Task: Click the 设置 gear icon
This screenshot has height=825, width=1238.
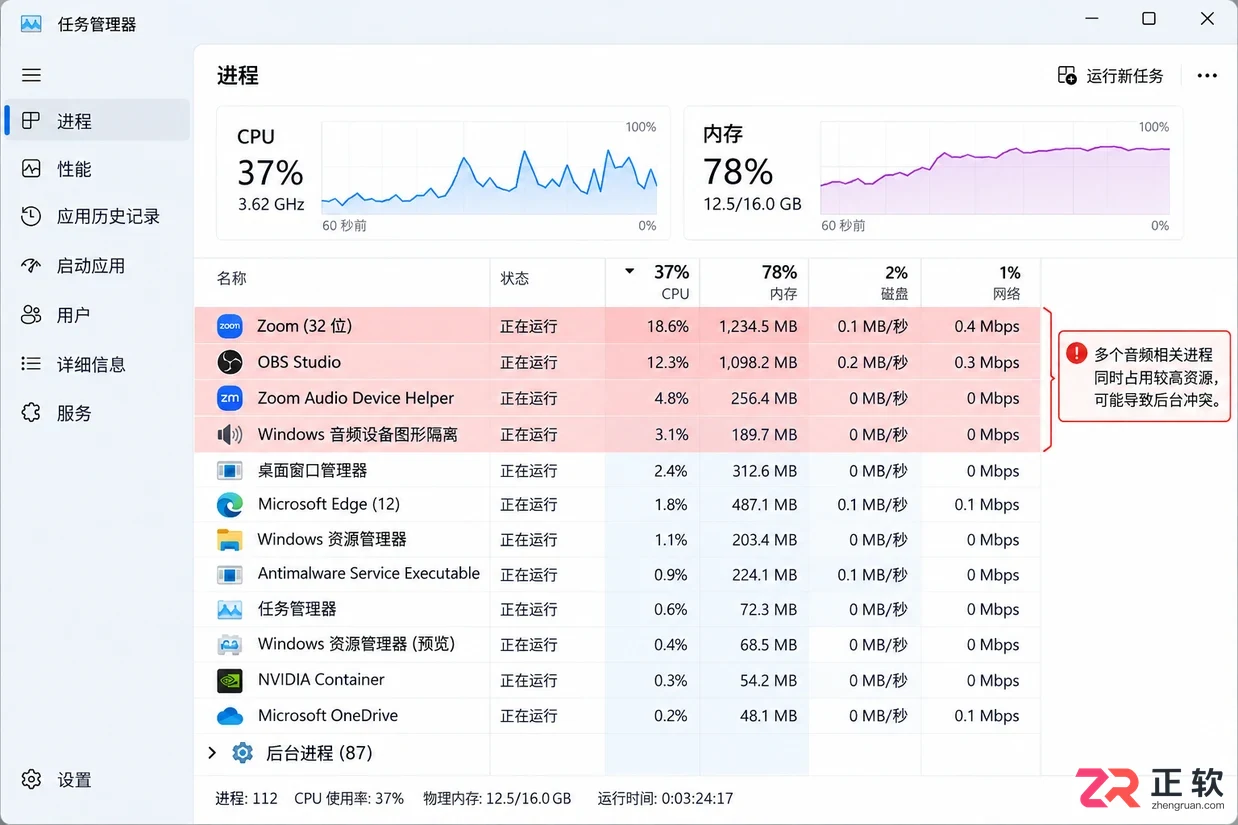Action: click(31, 779)
